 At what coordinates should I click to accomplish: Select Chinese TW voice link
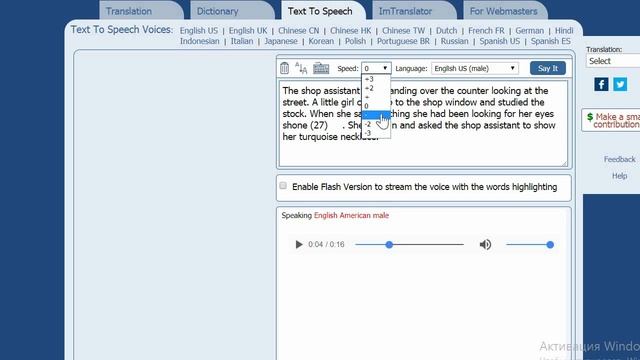click(403, 31)
